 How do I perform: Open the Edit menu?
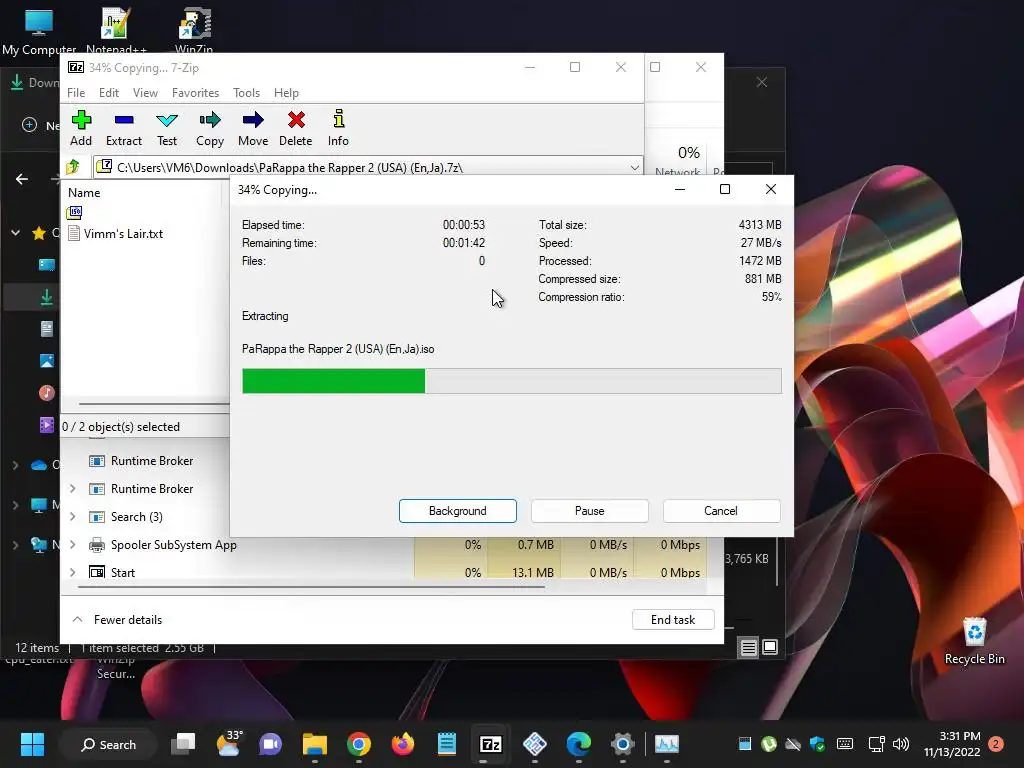coord(108,93)
